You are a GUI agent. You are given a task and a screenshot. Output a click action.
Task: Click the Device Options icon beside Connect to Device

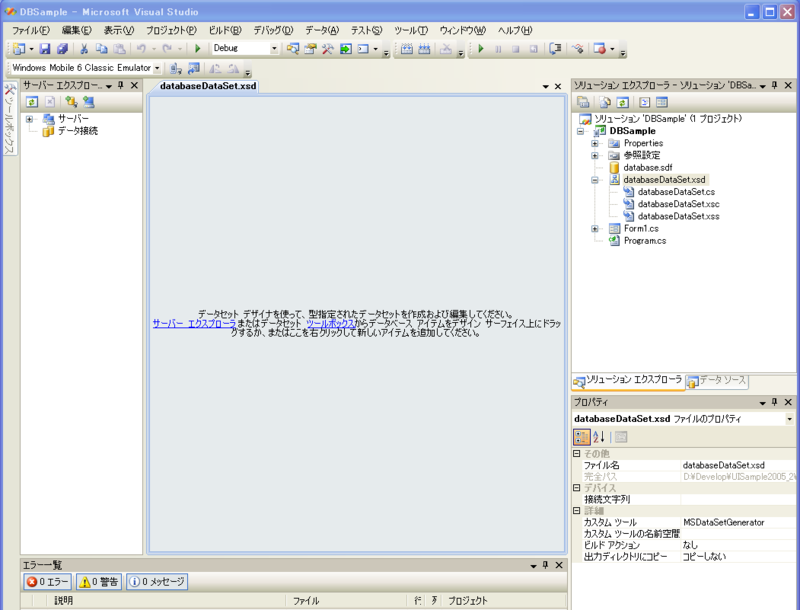[x=193, y=68]
